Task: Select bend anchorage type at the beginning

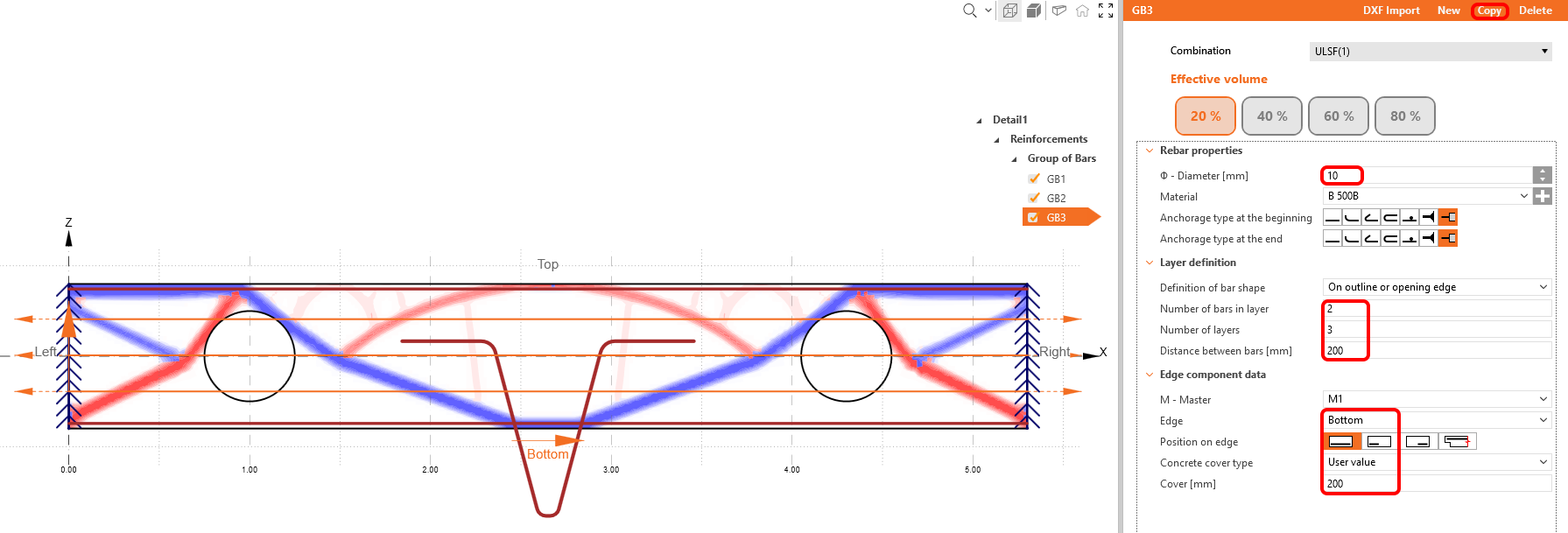Action: (x=1352, y=217)
